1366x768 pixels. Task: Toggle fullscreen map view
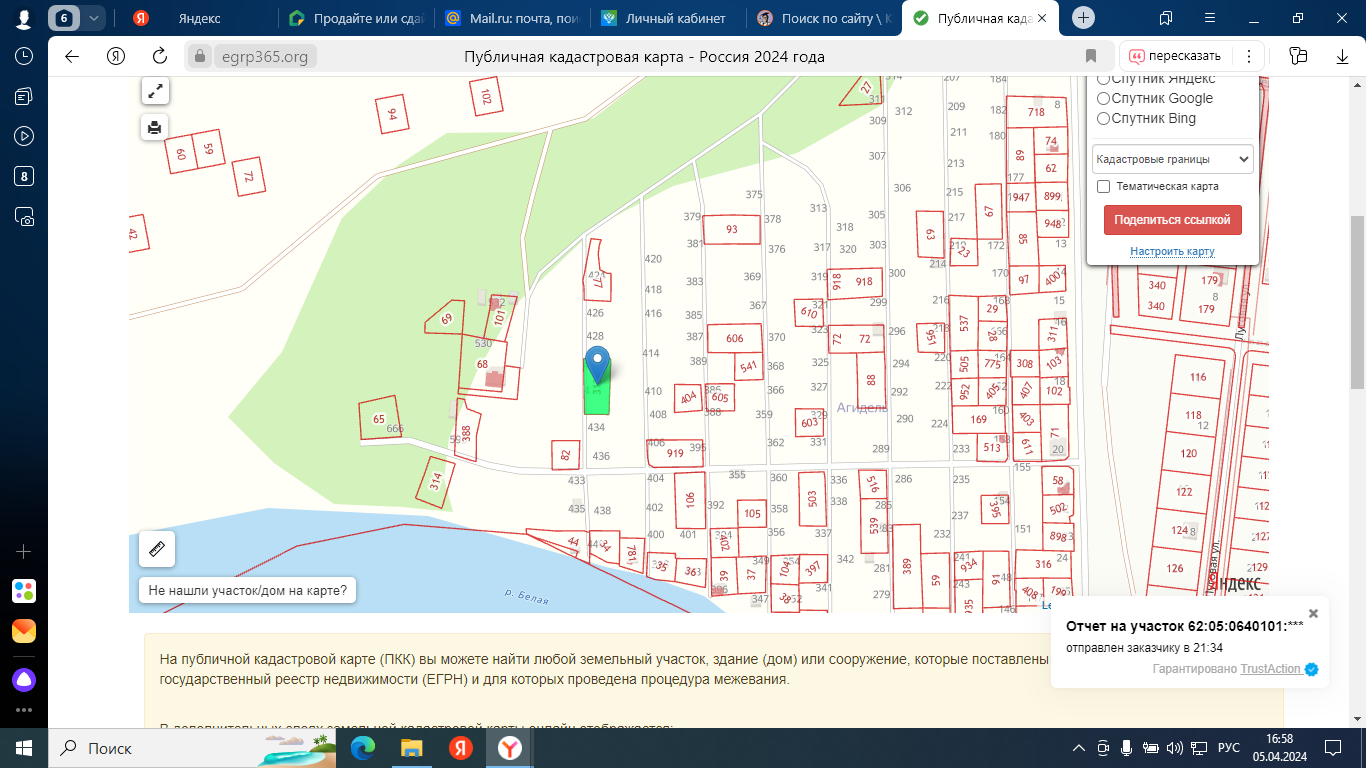[x=155, y=91]
